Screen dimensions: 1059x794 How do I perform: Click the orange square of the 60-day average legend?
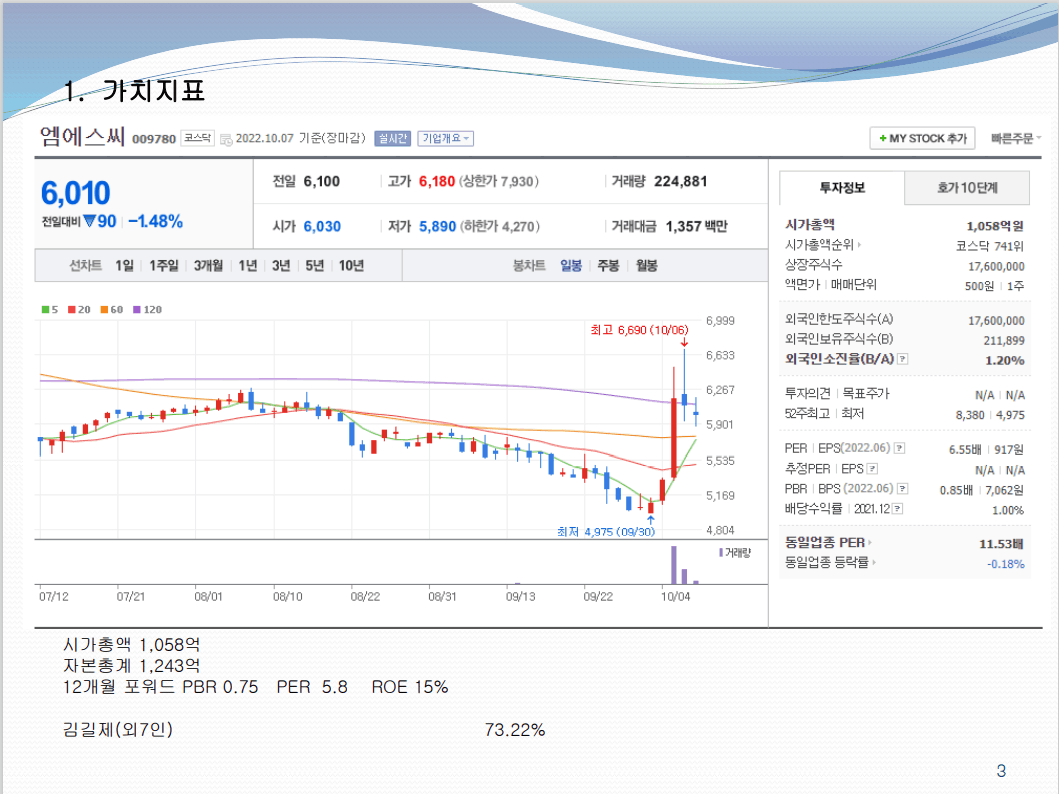tap(104, 310)
